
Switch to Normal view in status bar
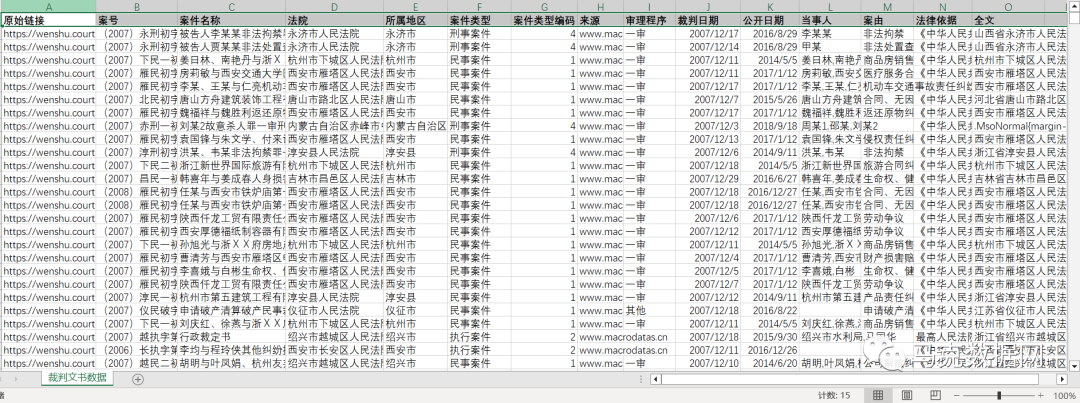[878, 395]
